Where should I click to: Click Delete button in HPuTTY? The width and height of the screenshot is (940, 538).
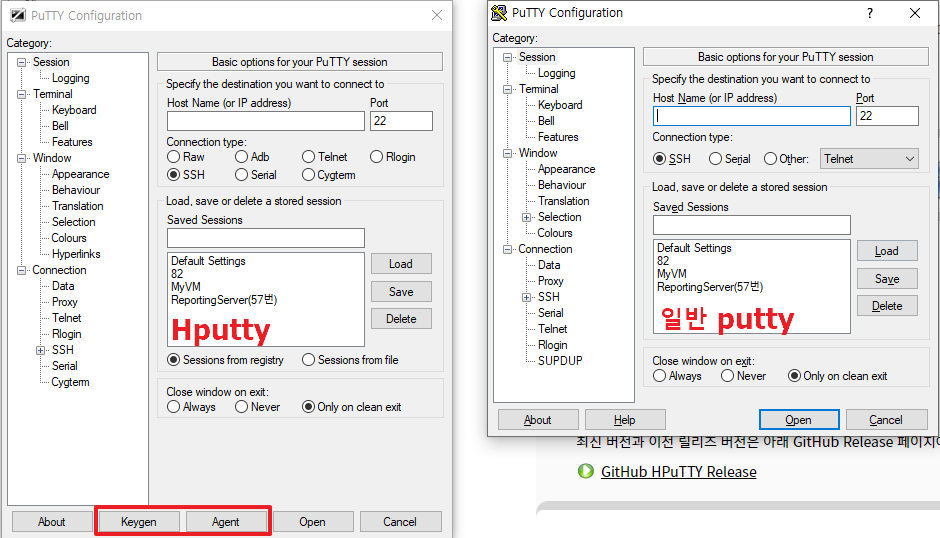401,319
